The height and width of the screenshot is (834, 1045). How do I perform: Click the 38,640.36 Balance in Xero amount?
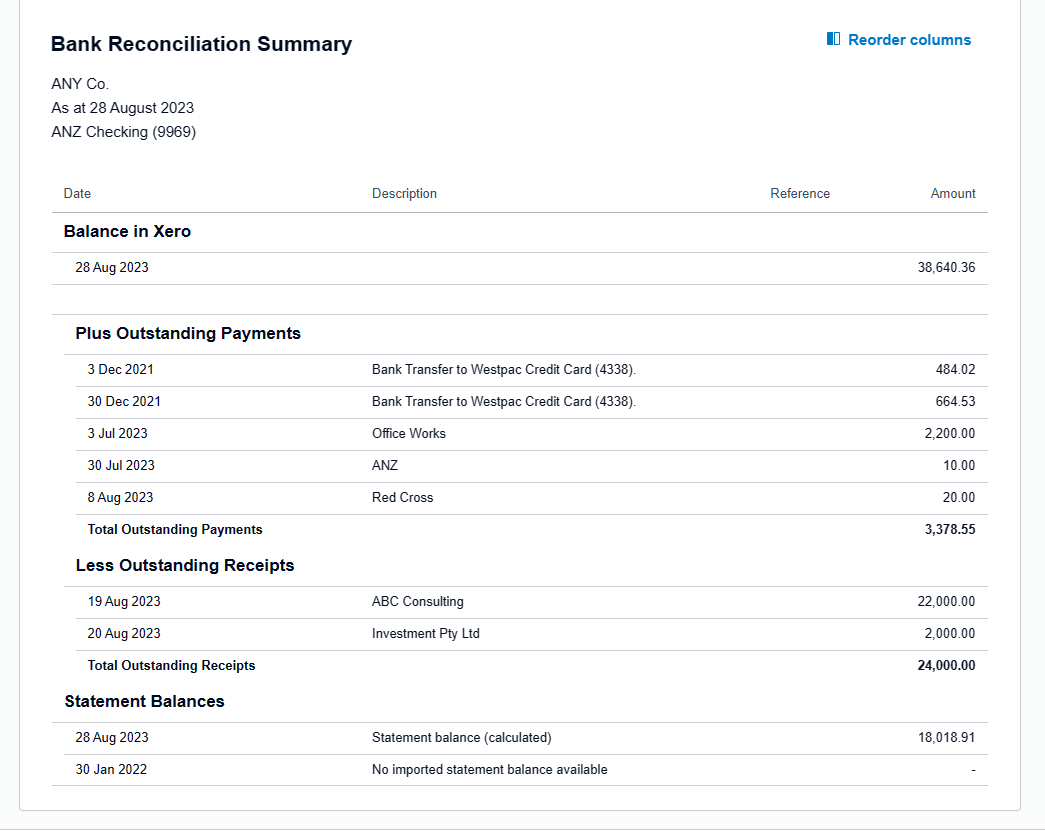point(946,268)
